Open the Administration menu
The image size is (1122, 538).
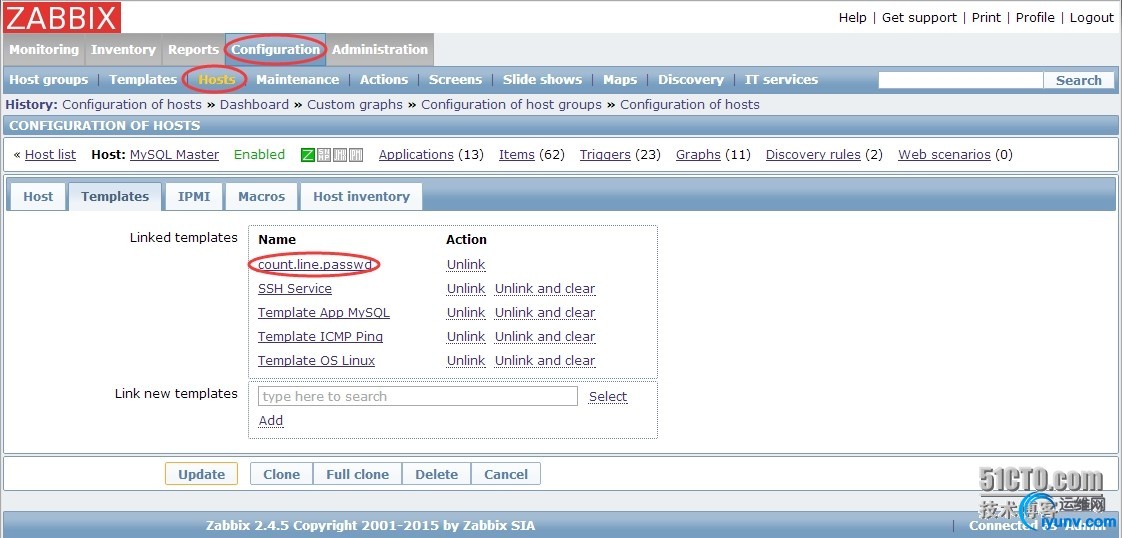[380, 50]
